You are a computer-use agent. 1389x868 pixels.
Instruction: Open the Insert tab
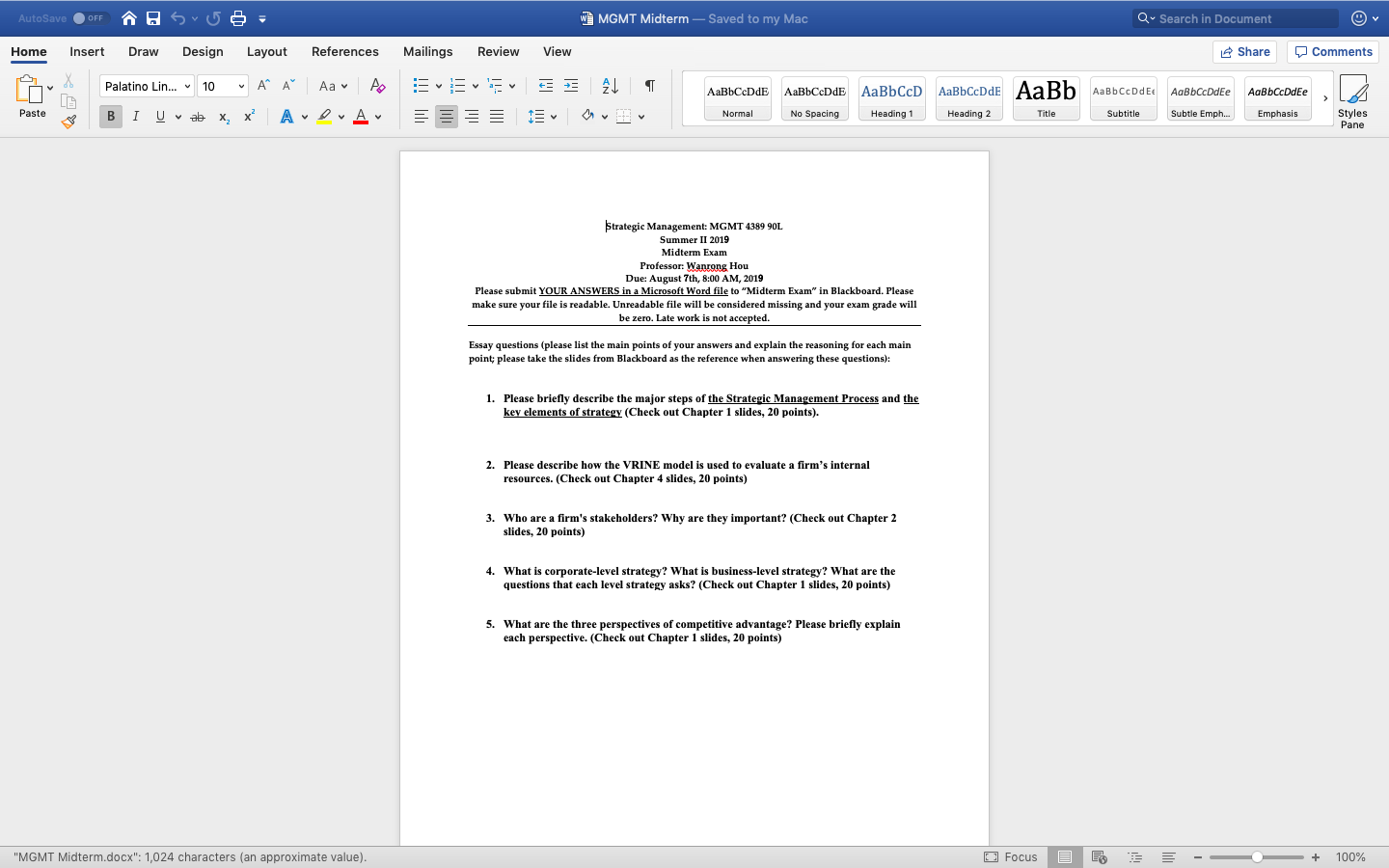[x=87, y=52]
